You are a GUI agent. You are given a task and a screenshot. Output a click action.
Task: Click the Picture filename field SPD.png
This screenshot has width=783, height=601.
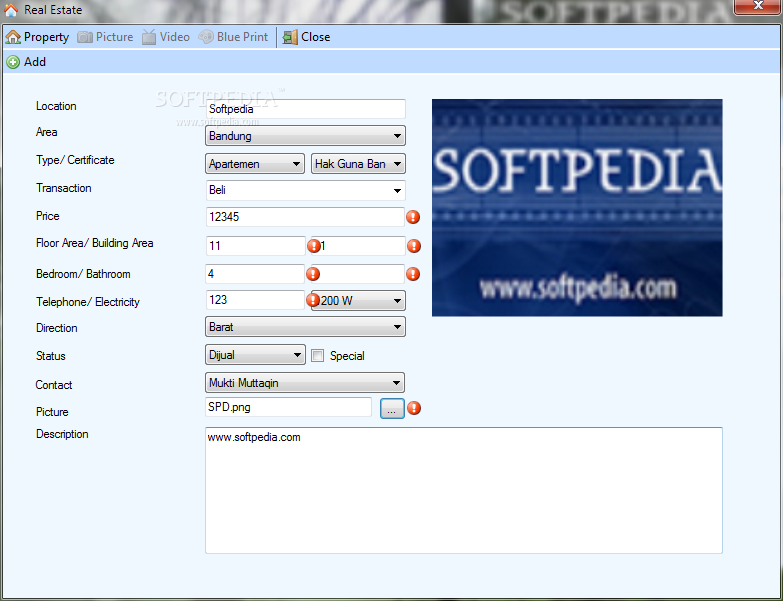click(x=288, y=407)
